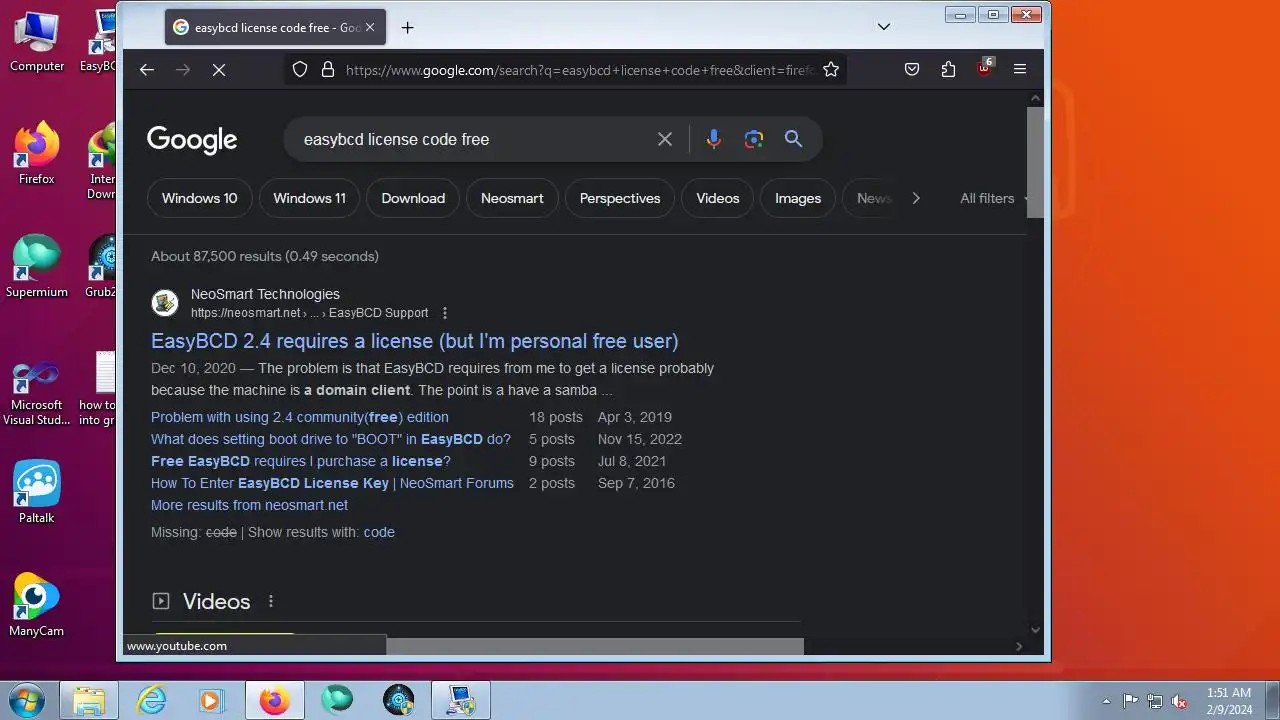Open the All filters dropdown
Viewport: 1280px width, 720px height.
point(992,198)
